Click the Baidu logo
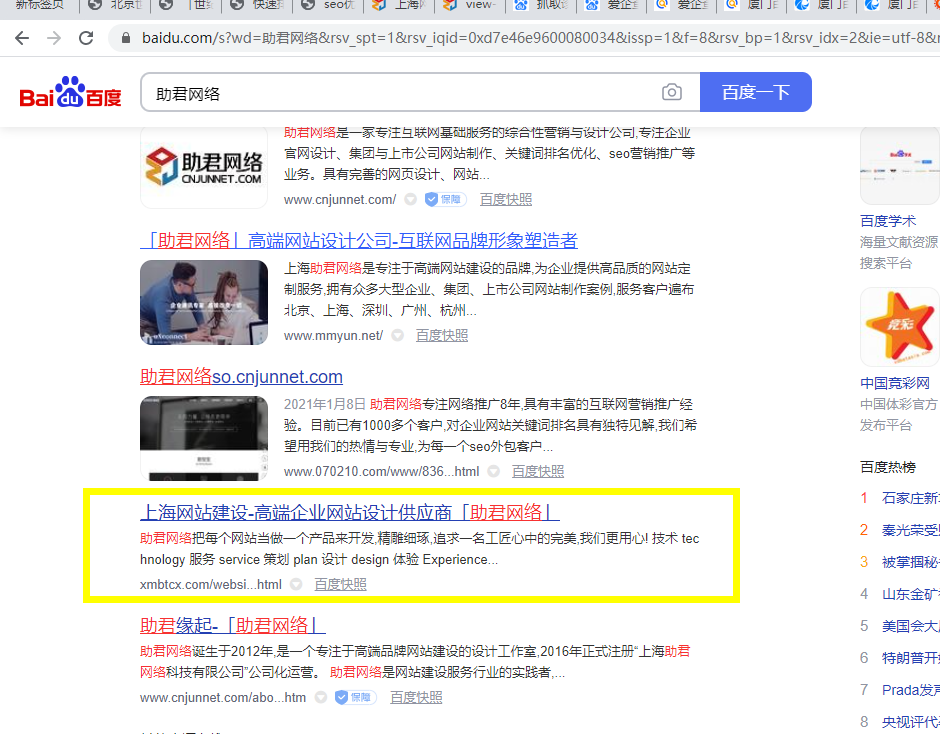Screen dimensions: 940x734 (x=70, y=92)
